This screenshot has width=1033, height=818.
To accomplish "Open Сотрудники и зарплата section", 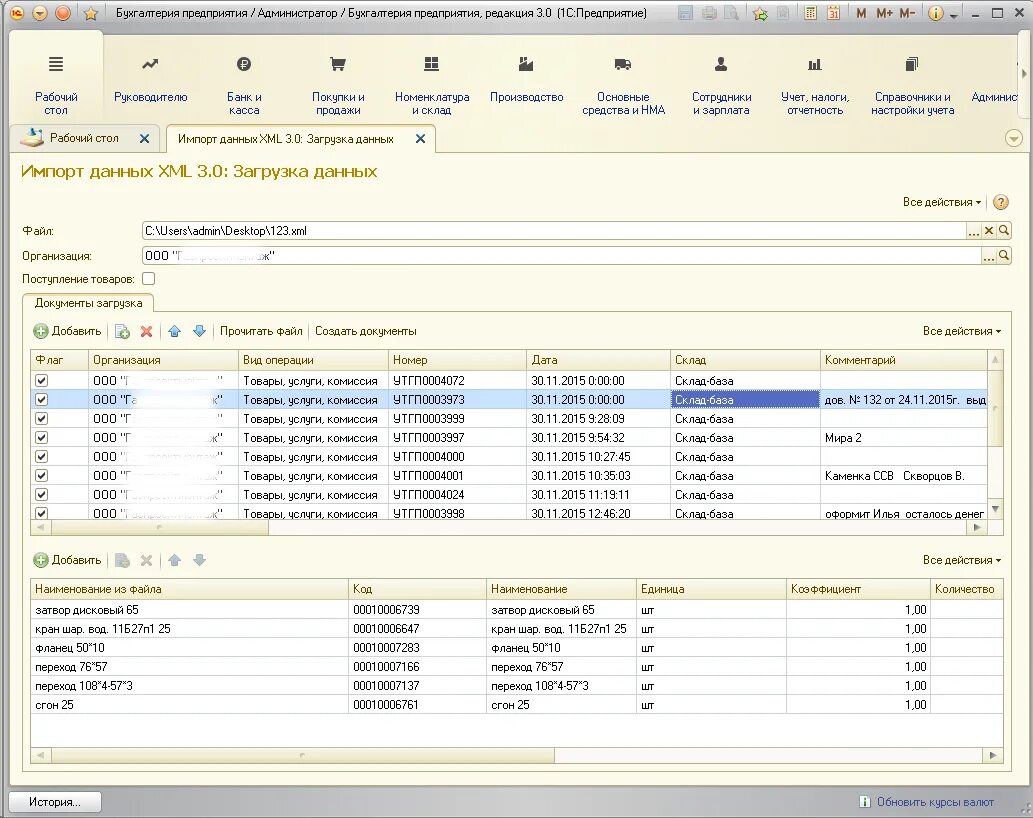I will click(x=721, y=86).
